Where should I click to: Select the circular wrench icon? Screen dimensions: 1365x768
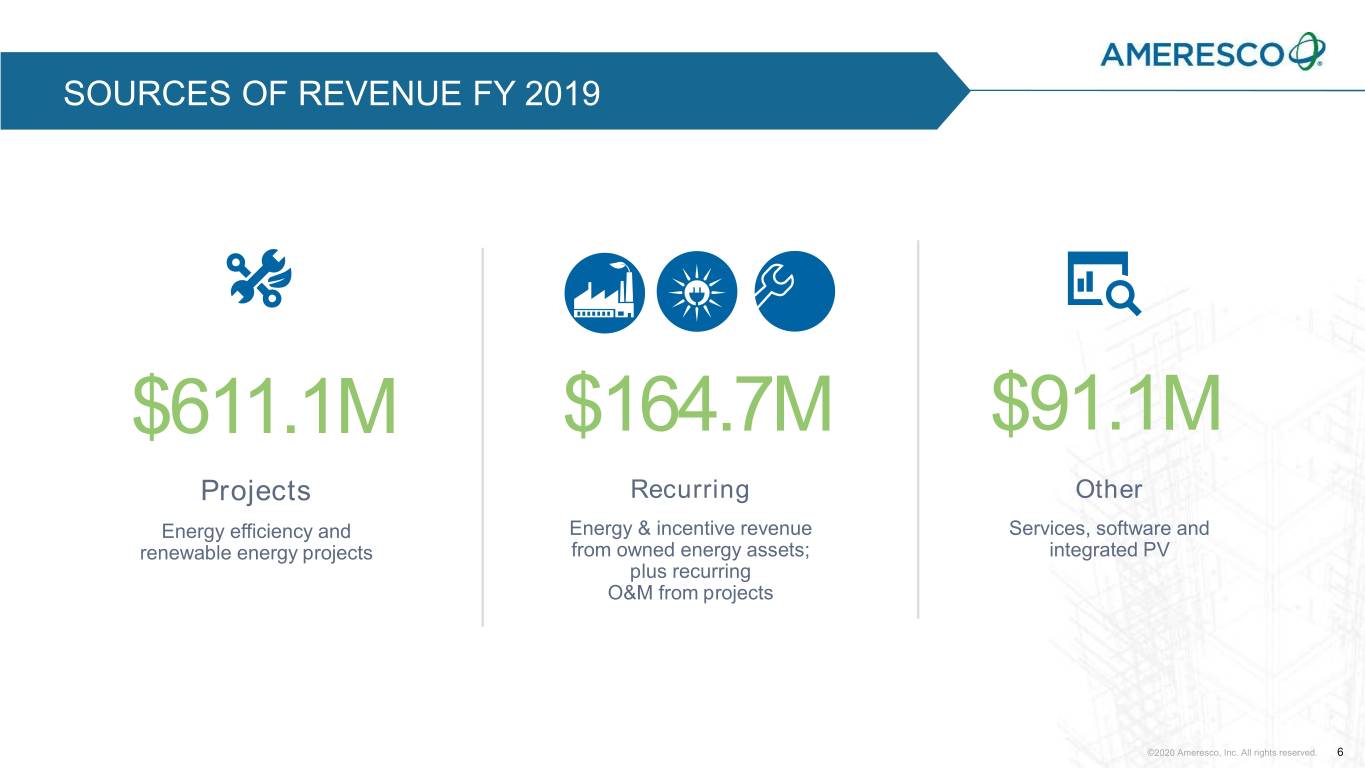tap(794, 290)
